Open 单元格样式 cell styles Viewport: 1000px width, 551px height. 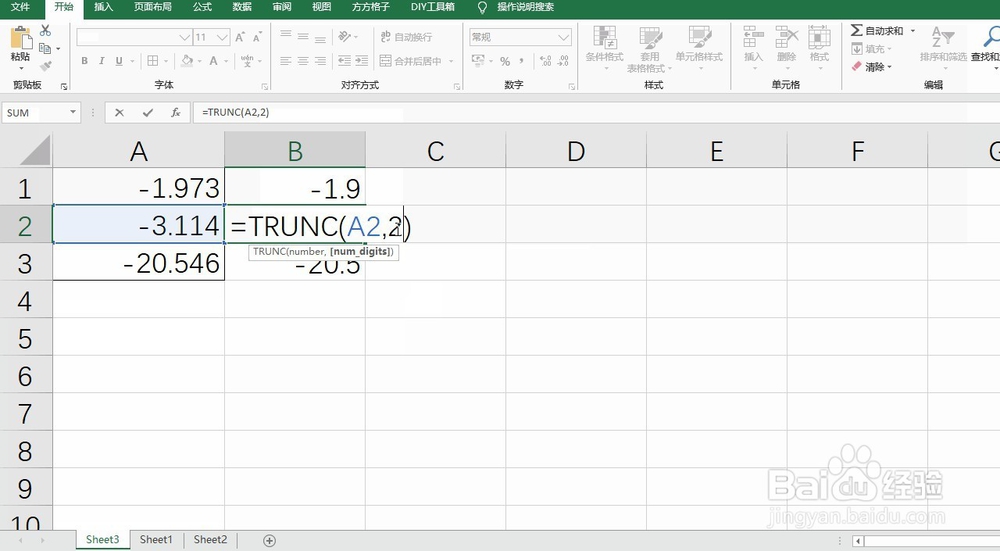pyautogui.click(x=700, y=46)
